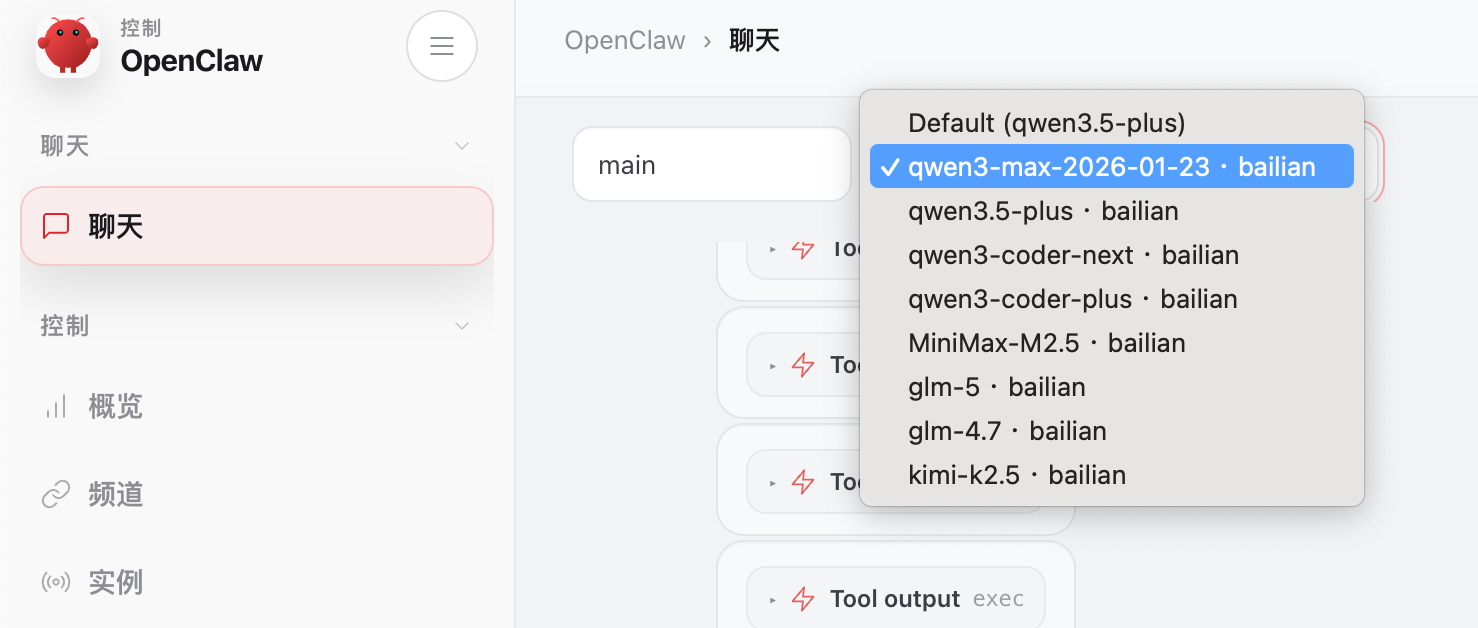Viewport: 1478px width, 628px height.
Task: Open 概览 overview in sidebar
Action: [x=257, y=407]
